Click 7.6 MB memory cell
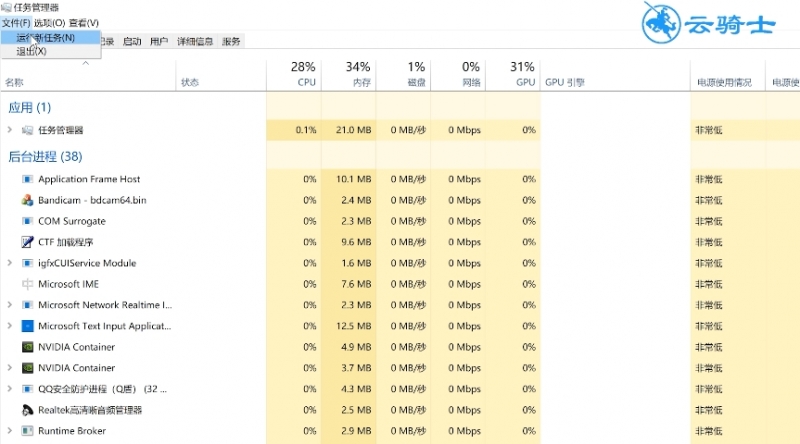The width and height of the screenshot is (800, 444). click(348, 284)
